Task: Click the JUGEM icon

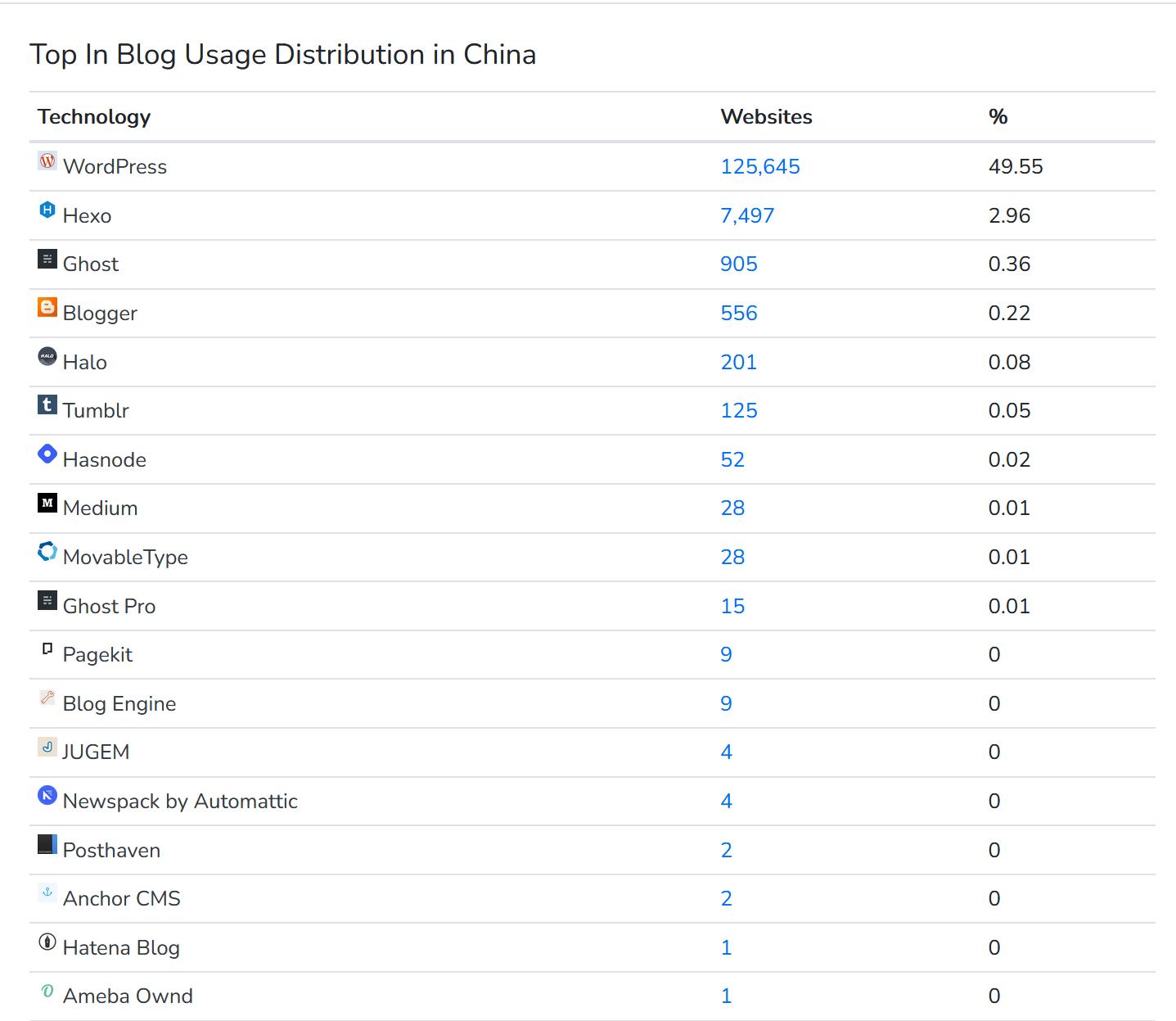Action: (x=47, y=747)
